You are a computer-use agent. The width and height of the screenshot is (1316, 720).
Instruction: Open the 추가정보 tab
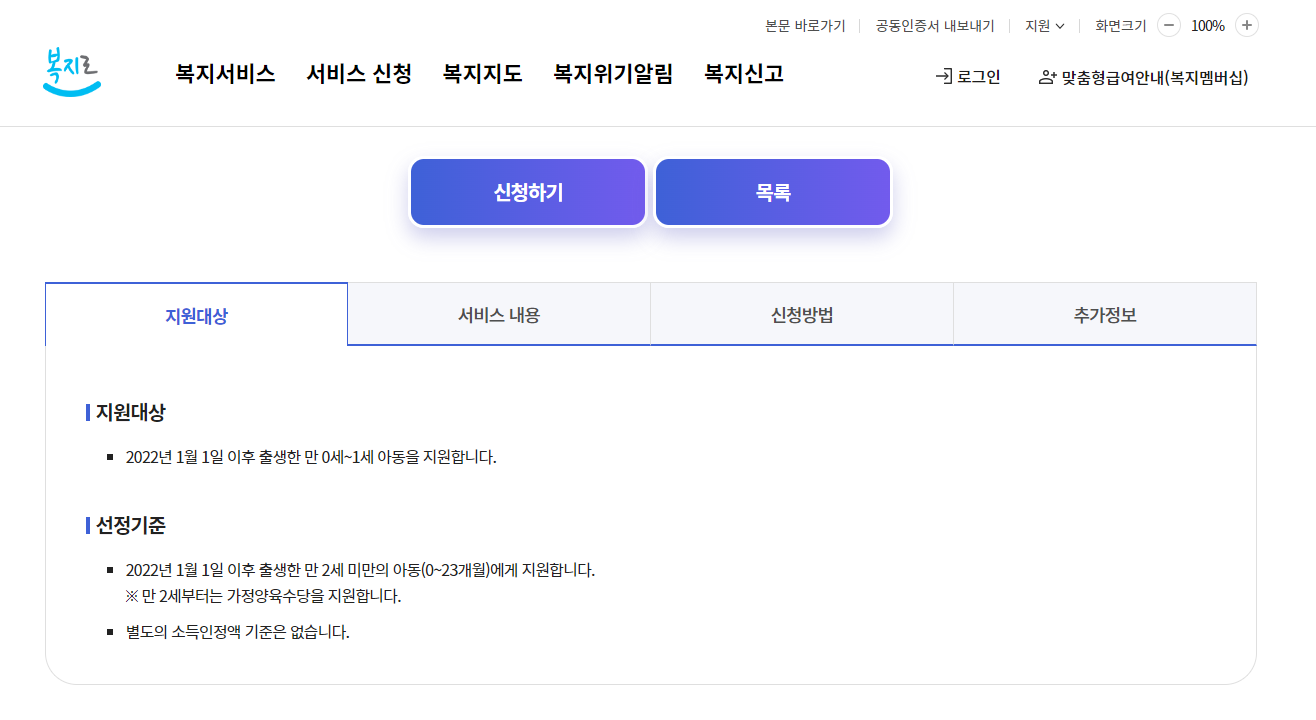coord(1104,313)
